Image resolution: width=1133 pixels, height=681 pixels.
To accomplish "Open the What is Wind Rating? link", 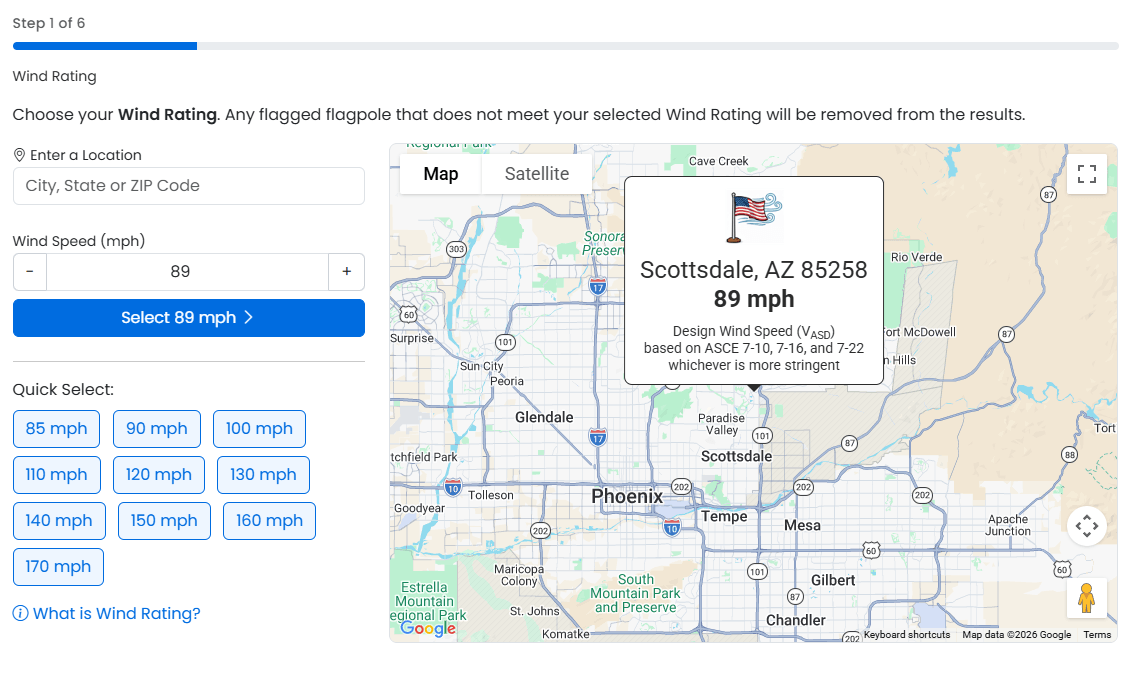I will 116,614.
